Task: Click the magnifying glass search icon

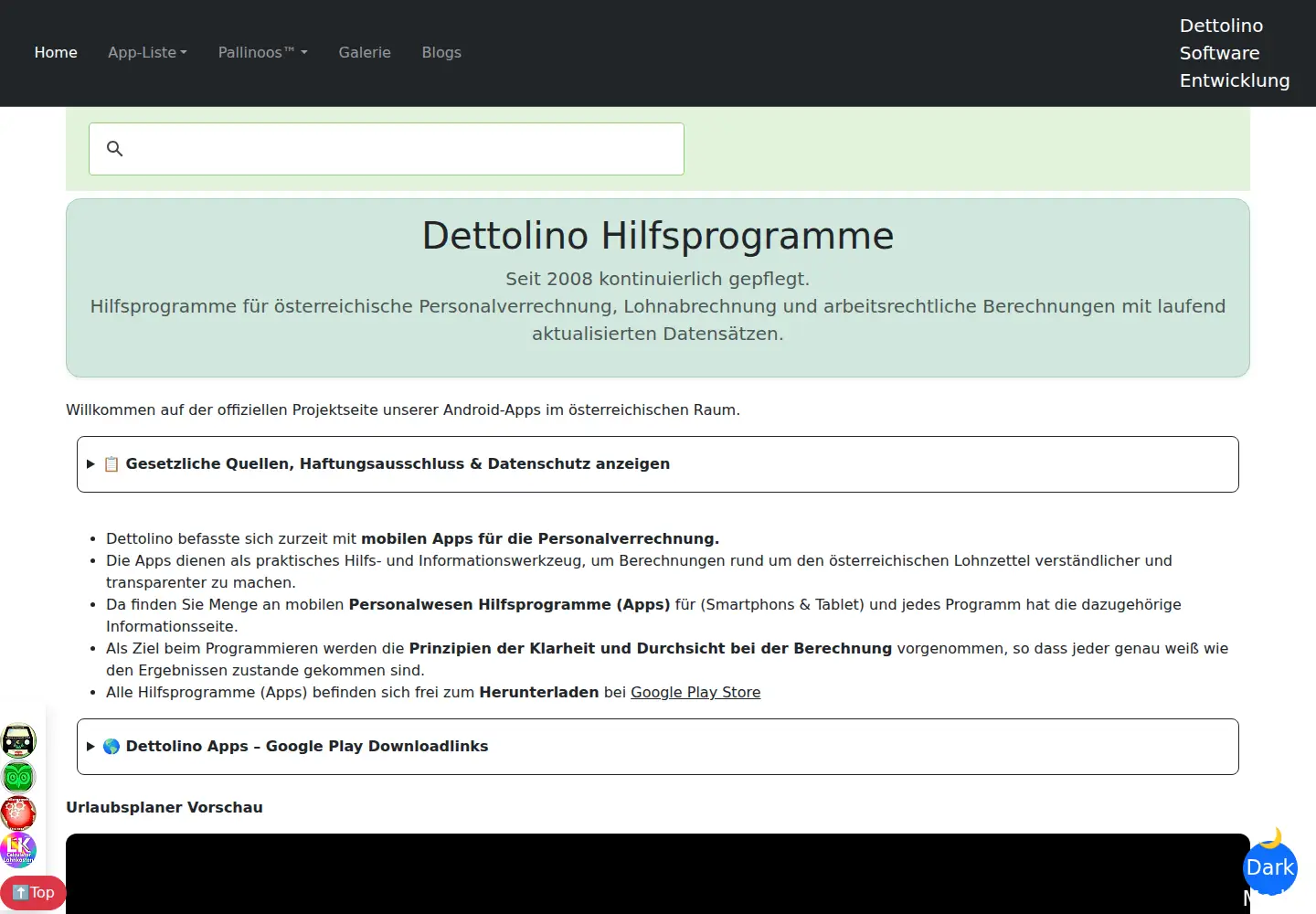Action: pyautogui.click(x=114, y=148)
